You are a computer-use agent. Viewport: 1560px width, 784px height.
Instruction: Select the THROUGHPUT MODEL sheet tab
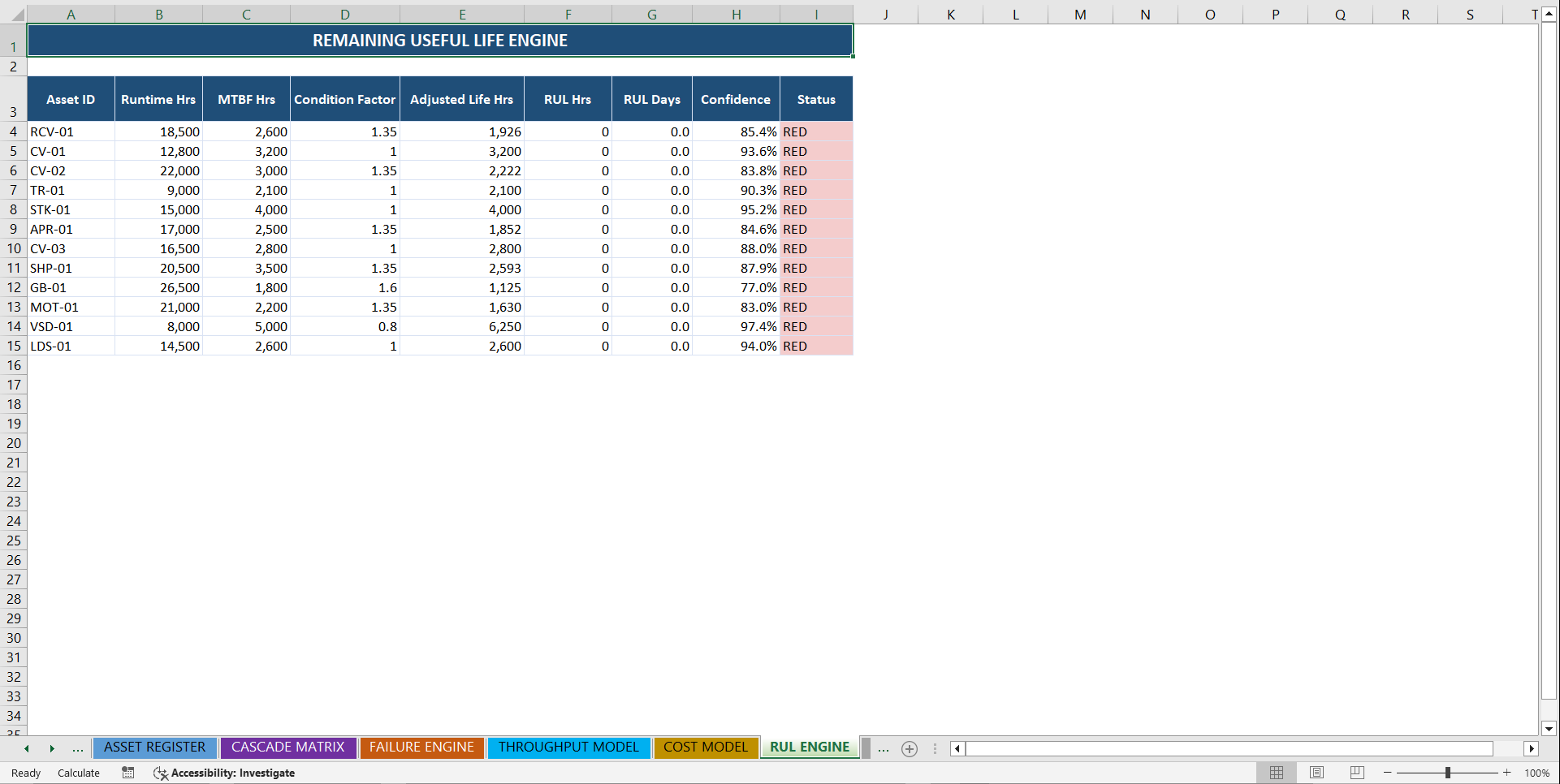pos(568,747)
